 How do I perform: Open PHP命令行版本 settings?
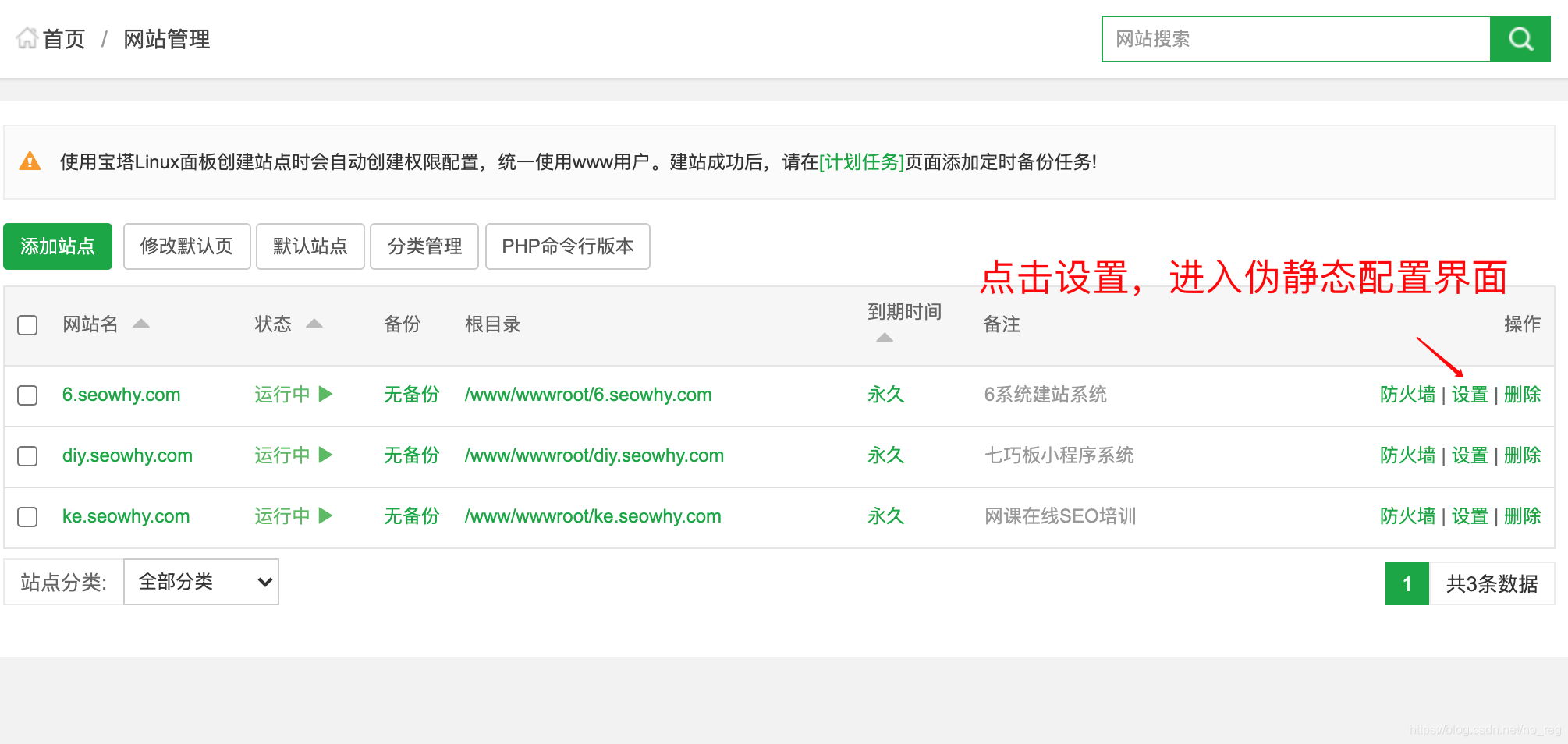click(x=568, y=246)
